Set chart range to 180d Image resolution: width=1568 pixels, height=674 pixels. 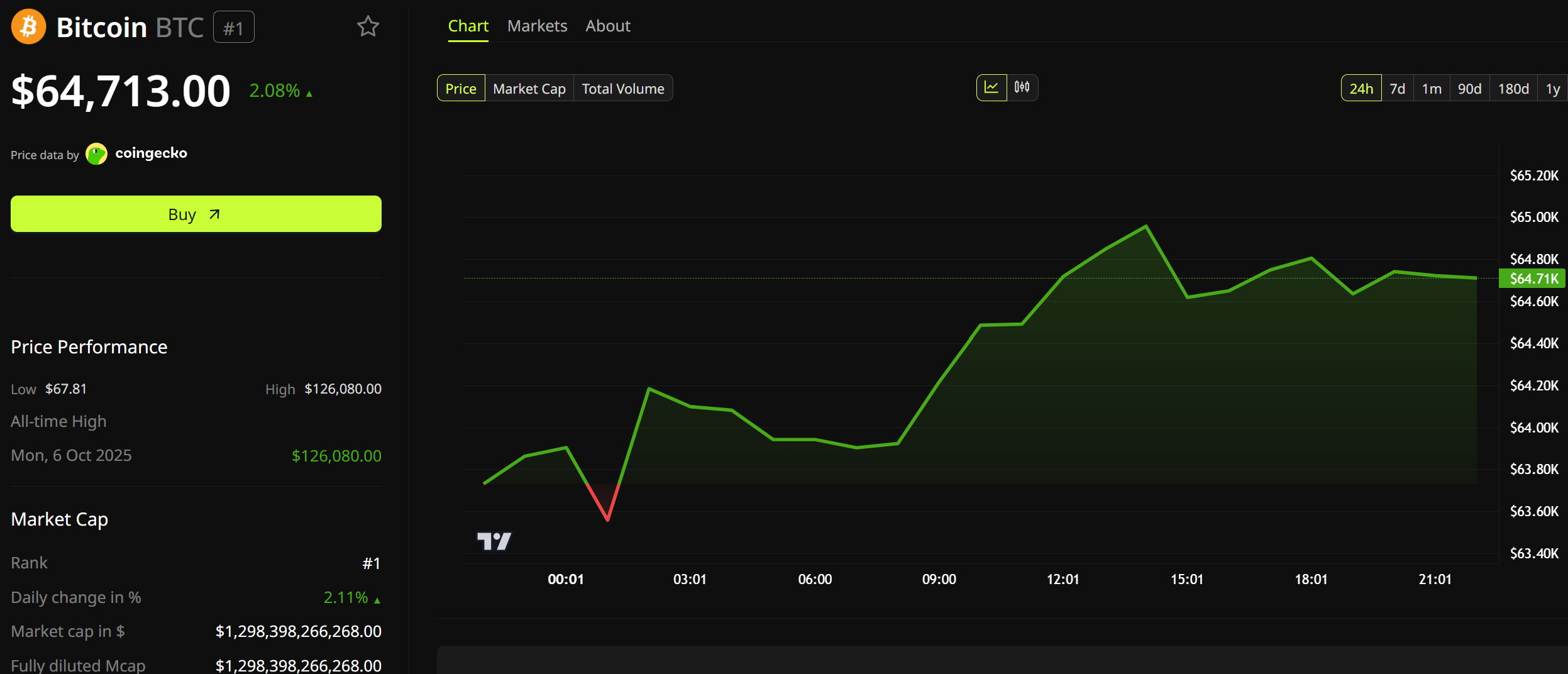pos(1513,88)
